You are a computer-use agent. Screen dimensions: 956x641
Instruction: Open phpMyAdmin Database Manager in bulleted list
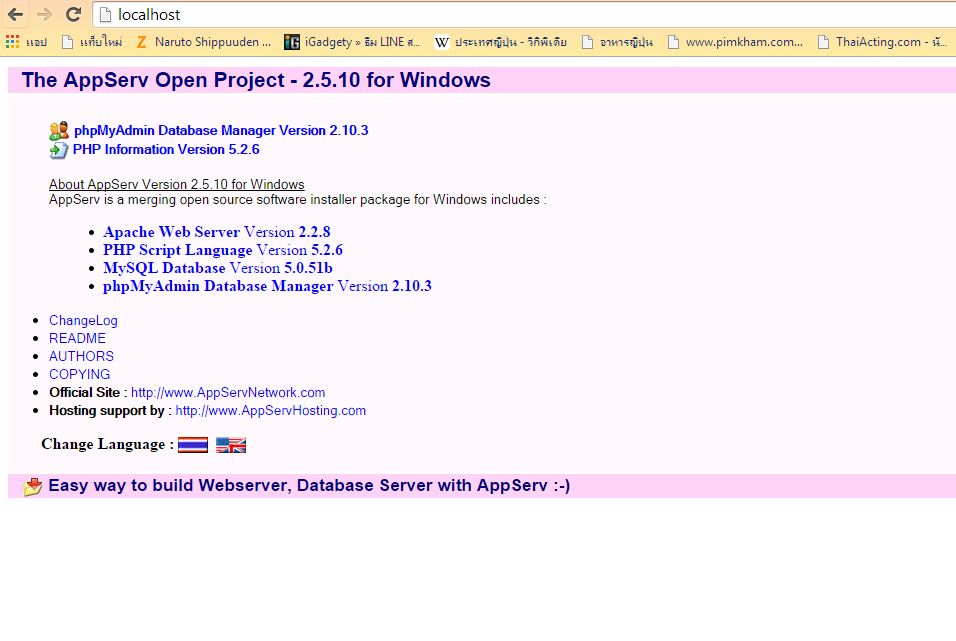pos(267,286)
